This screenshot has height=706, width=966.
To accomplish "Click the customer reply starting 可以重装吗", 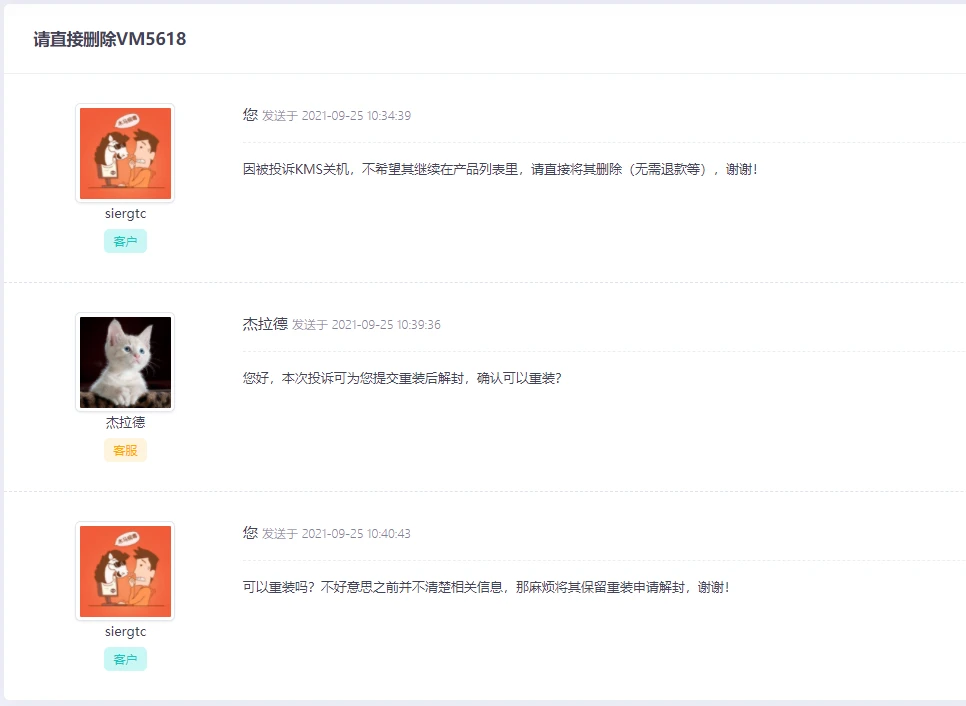I will [486, 587].
